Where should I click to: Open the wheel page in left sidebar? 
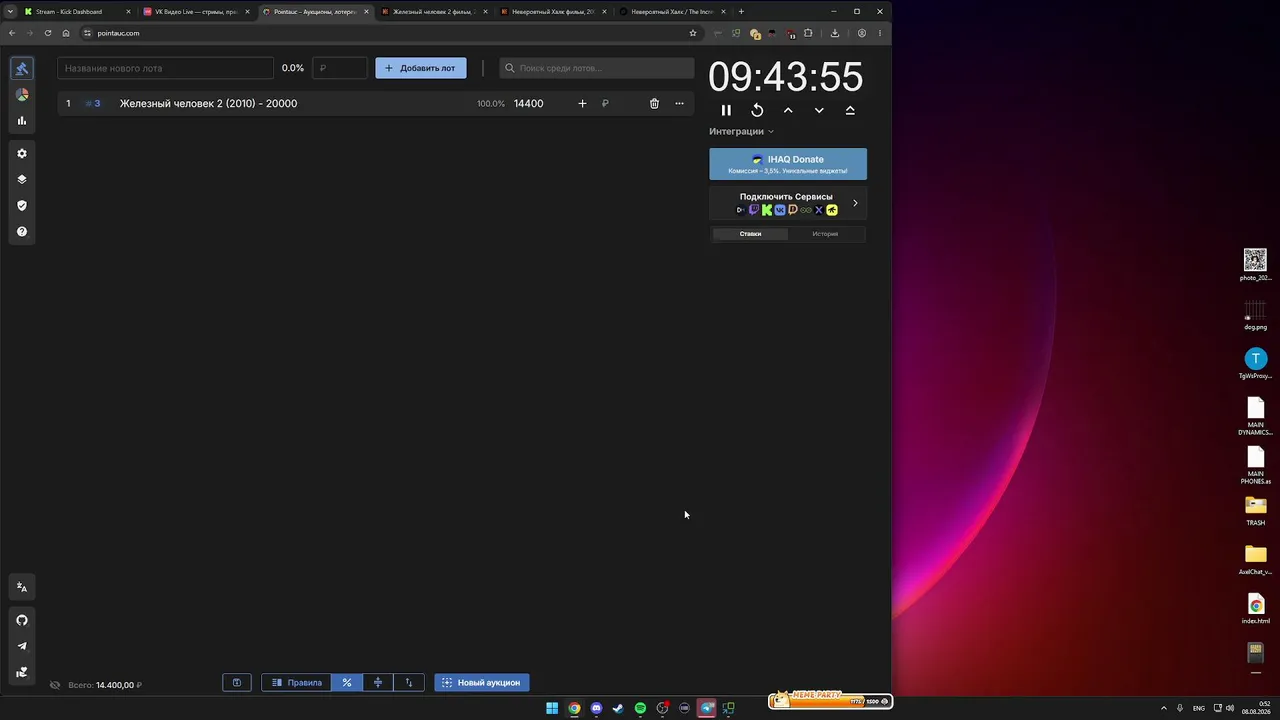pyautogui.click(x=22, y=95)
